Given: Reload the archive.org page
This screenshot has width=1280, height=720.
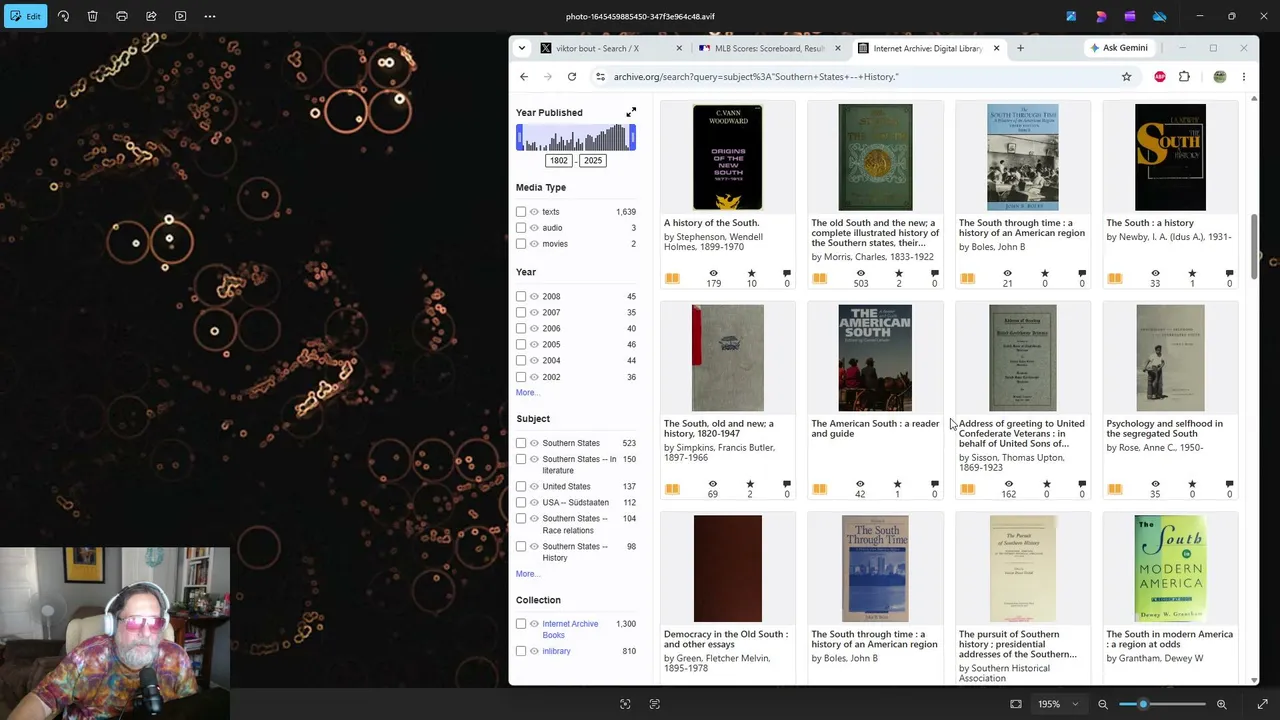Looking at the screenshot, I should pos(572,77).
